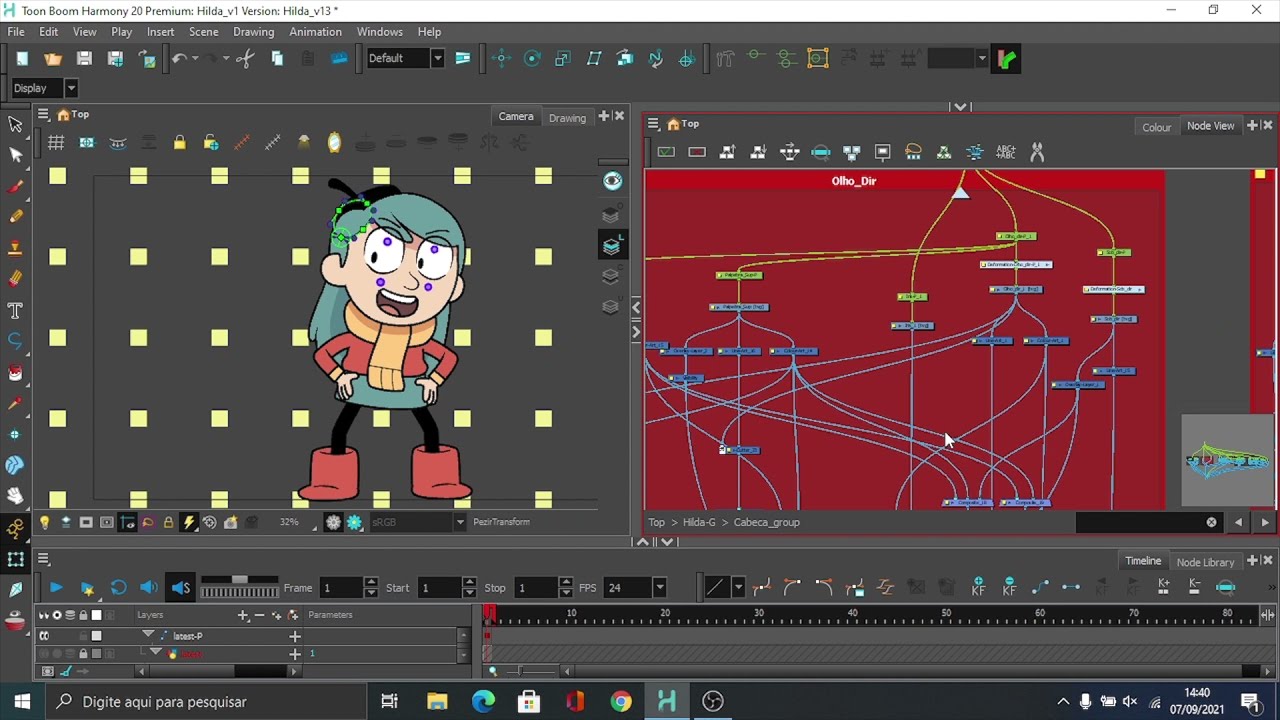Click the Add Keyframe KF plus icon
The height and width of the screenshot is (720, 1280).
point(978,587)
